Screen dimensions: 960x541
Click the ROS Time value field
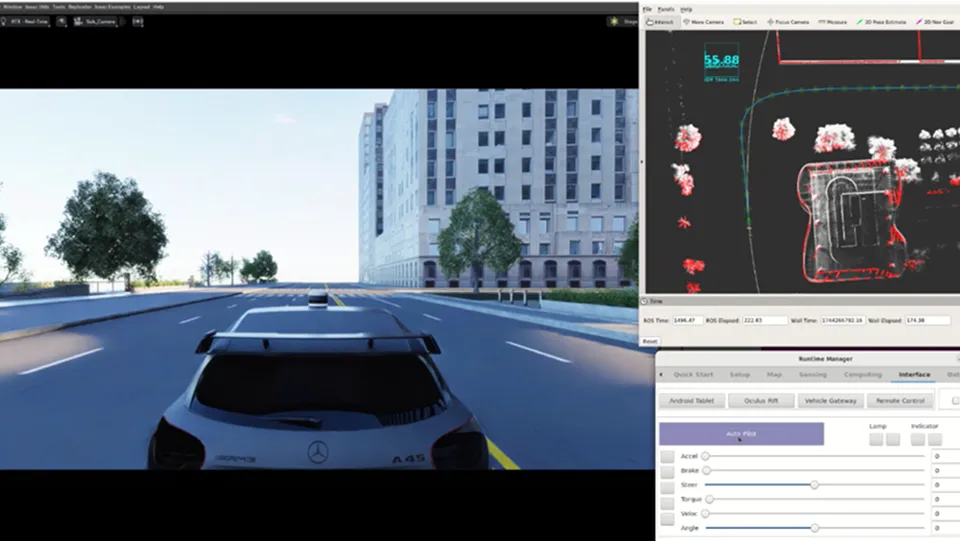click(687, 320)
